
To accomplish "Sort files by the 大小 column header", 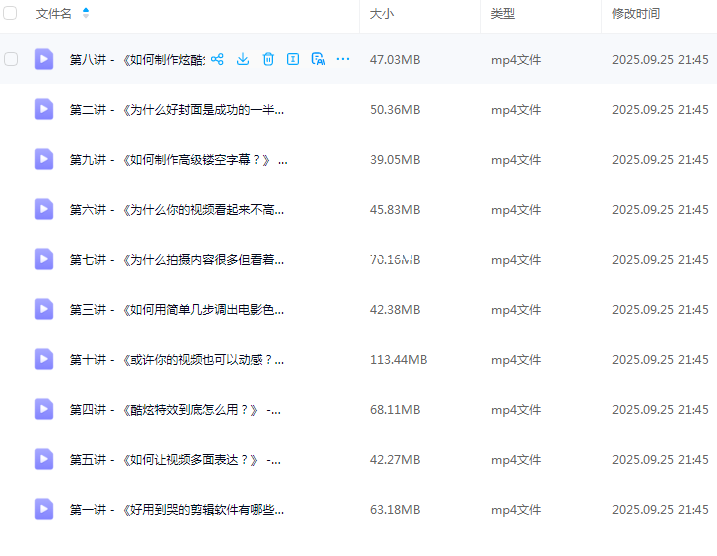I will click(x=381, y=14).
